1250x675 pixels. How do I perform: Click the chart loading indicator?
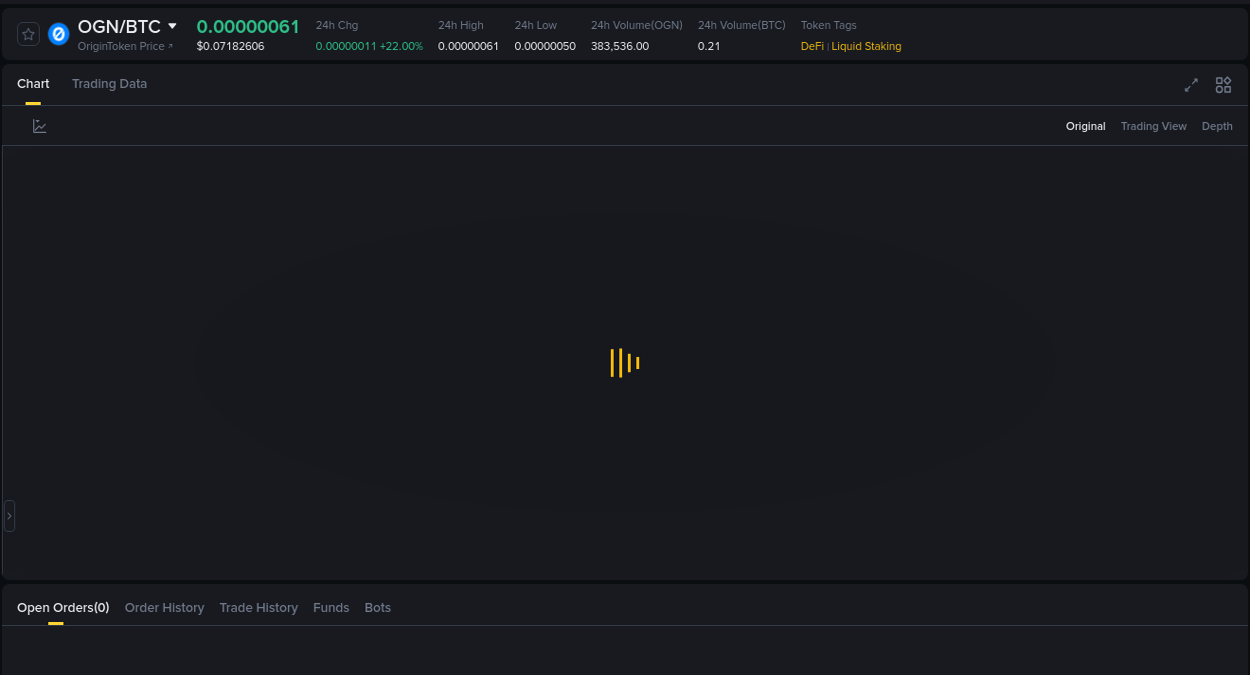click(624, 363)
